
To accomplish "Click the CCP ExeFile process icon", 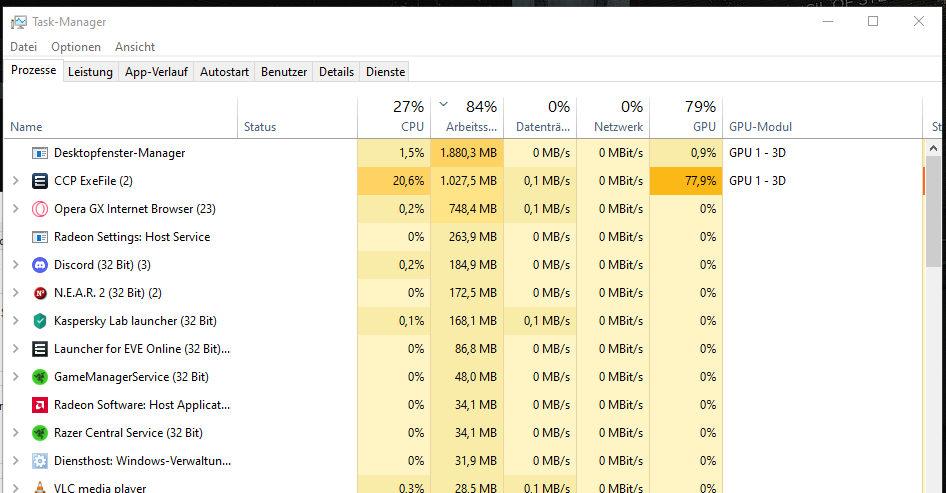I will 40,181.
